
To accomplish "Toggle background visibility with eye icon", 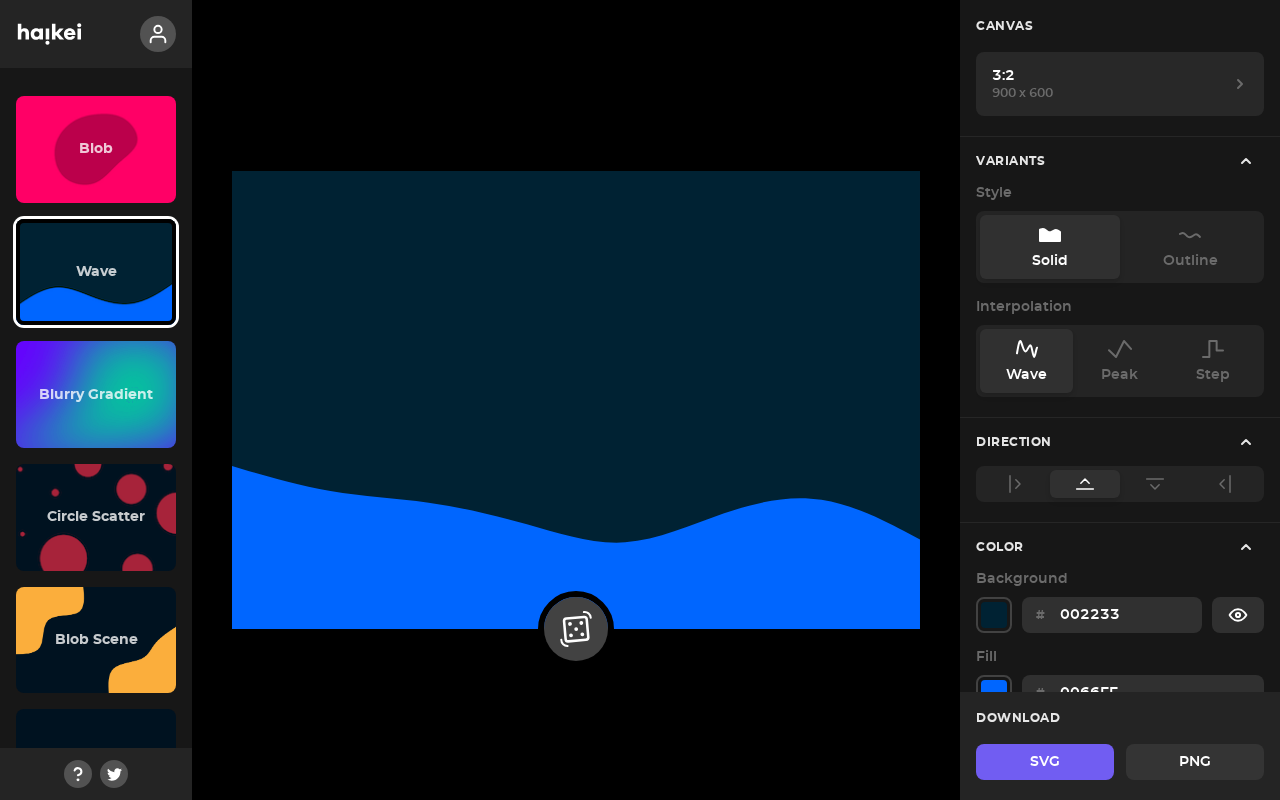I will tap(1238, 615).
